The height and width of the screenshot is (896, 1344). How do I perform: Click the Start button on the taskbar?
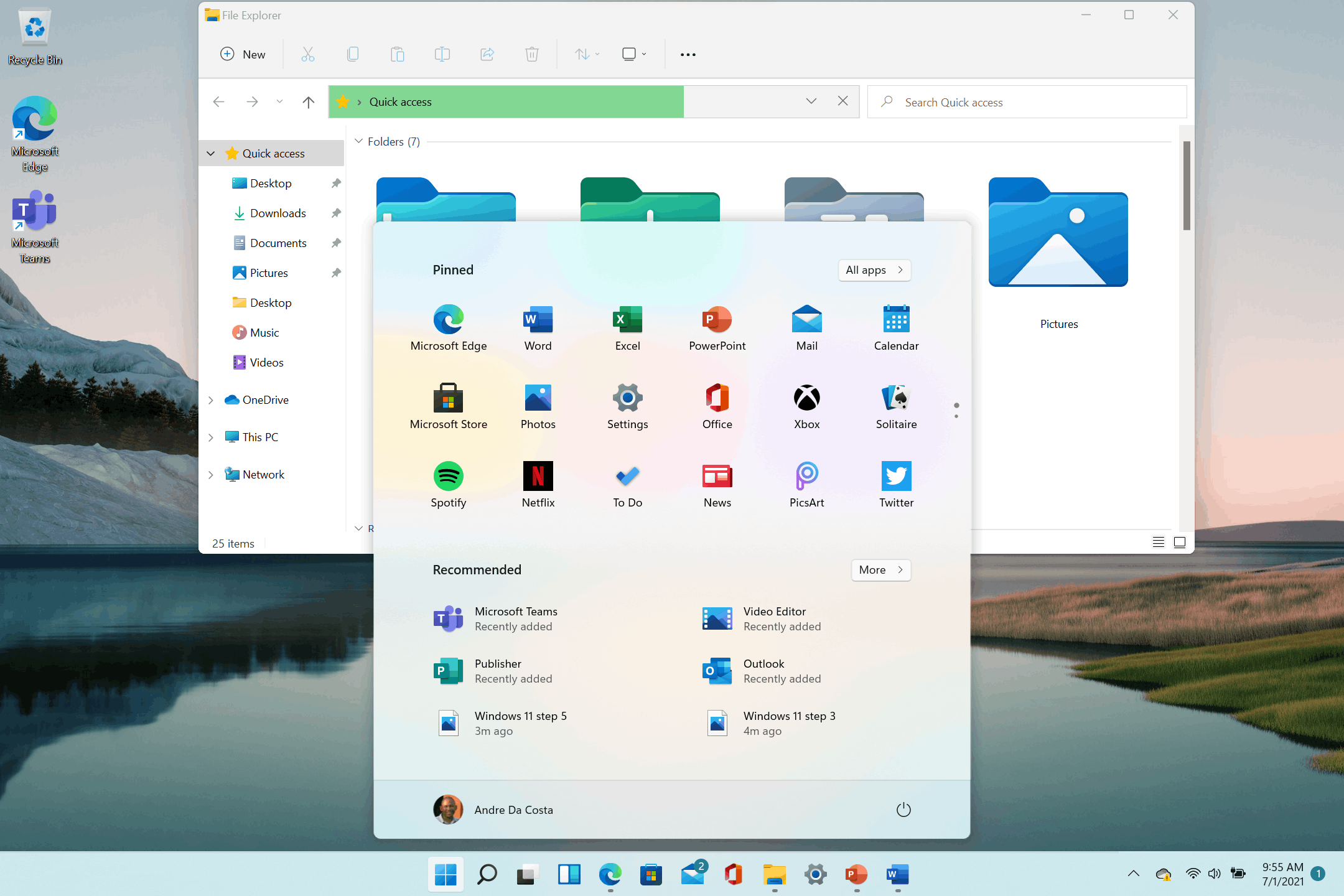446,874
